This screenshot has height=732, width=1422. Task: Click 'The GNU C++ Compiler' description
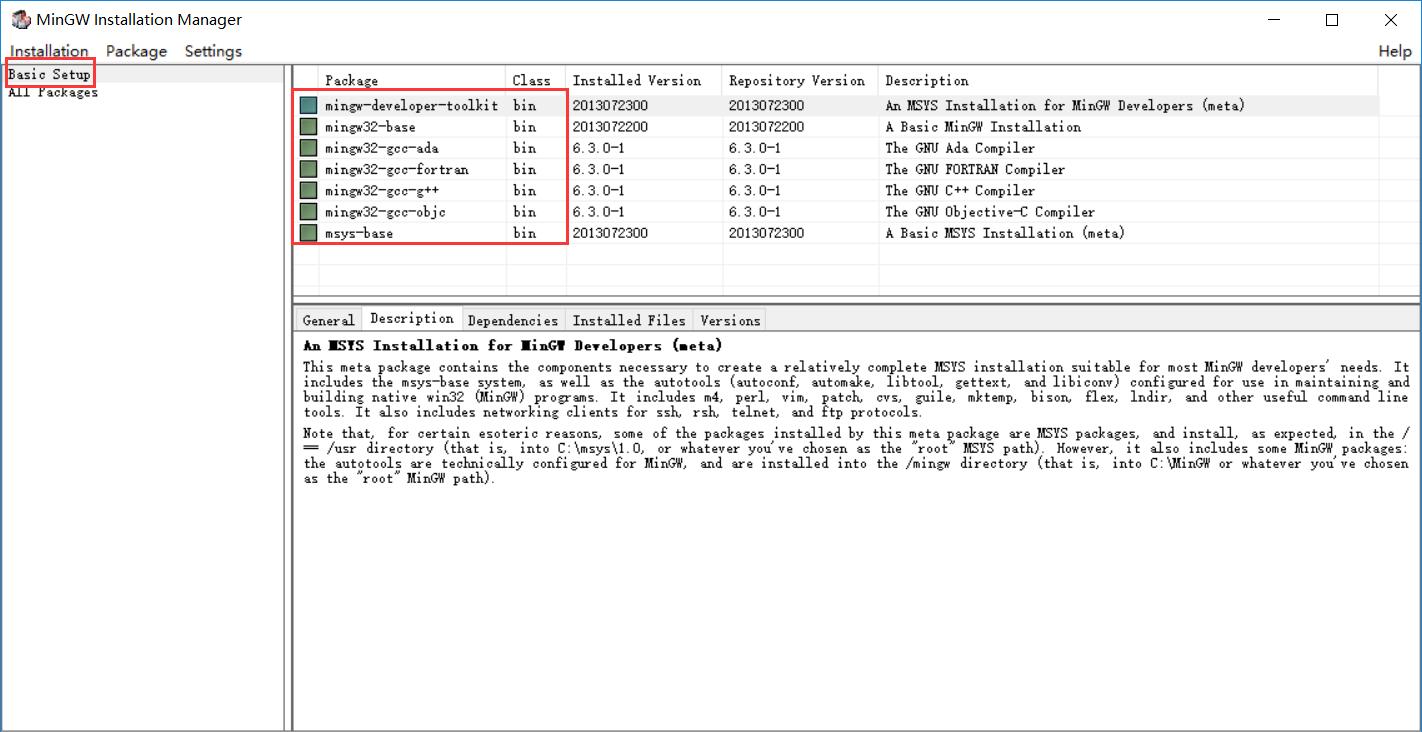click(960, 190)
